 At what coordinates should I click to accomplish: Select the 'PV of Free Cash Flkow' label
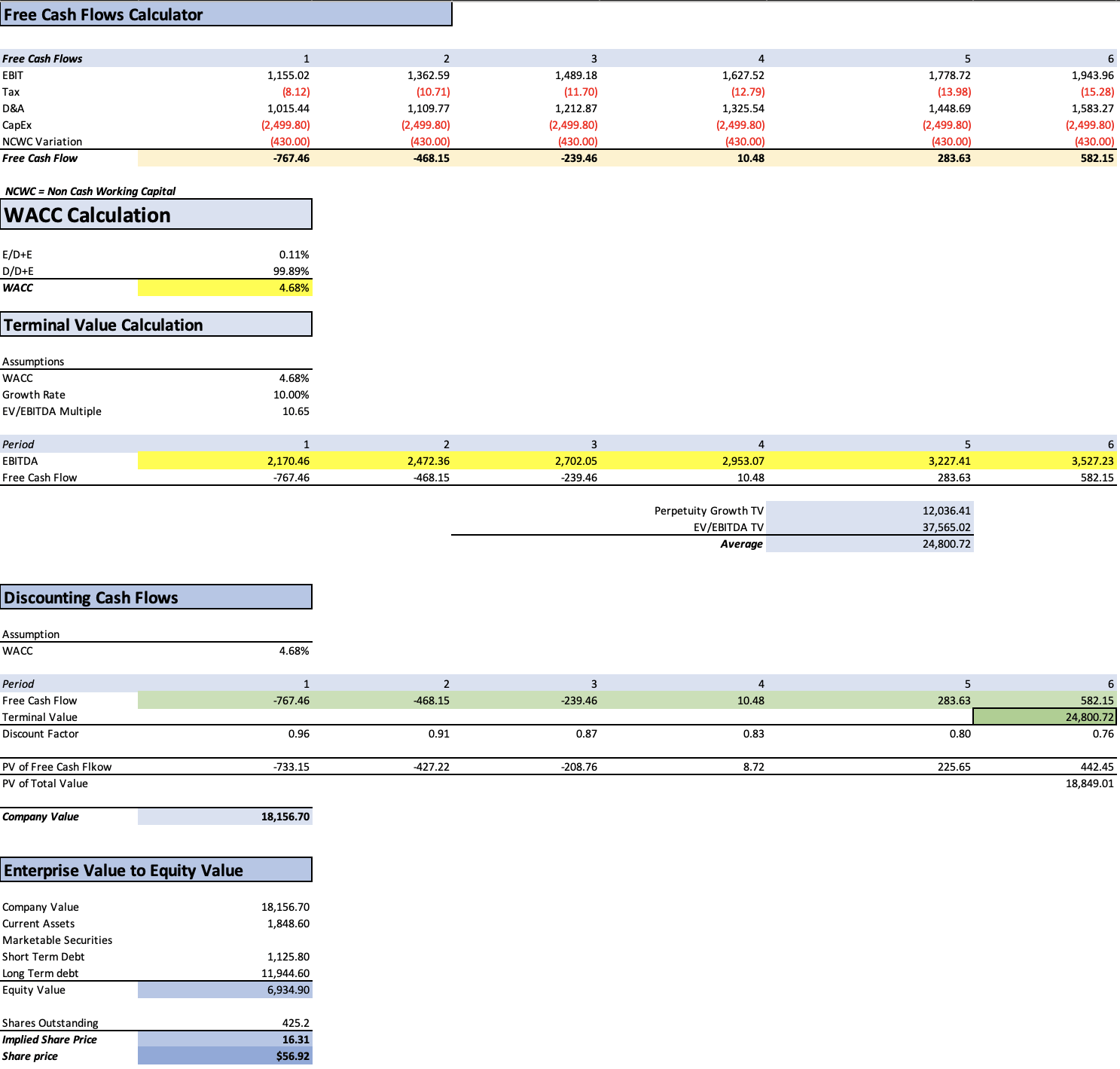pos(56,767)
